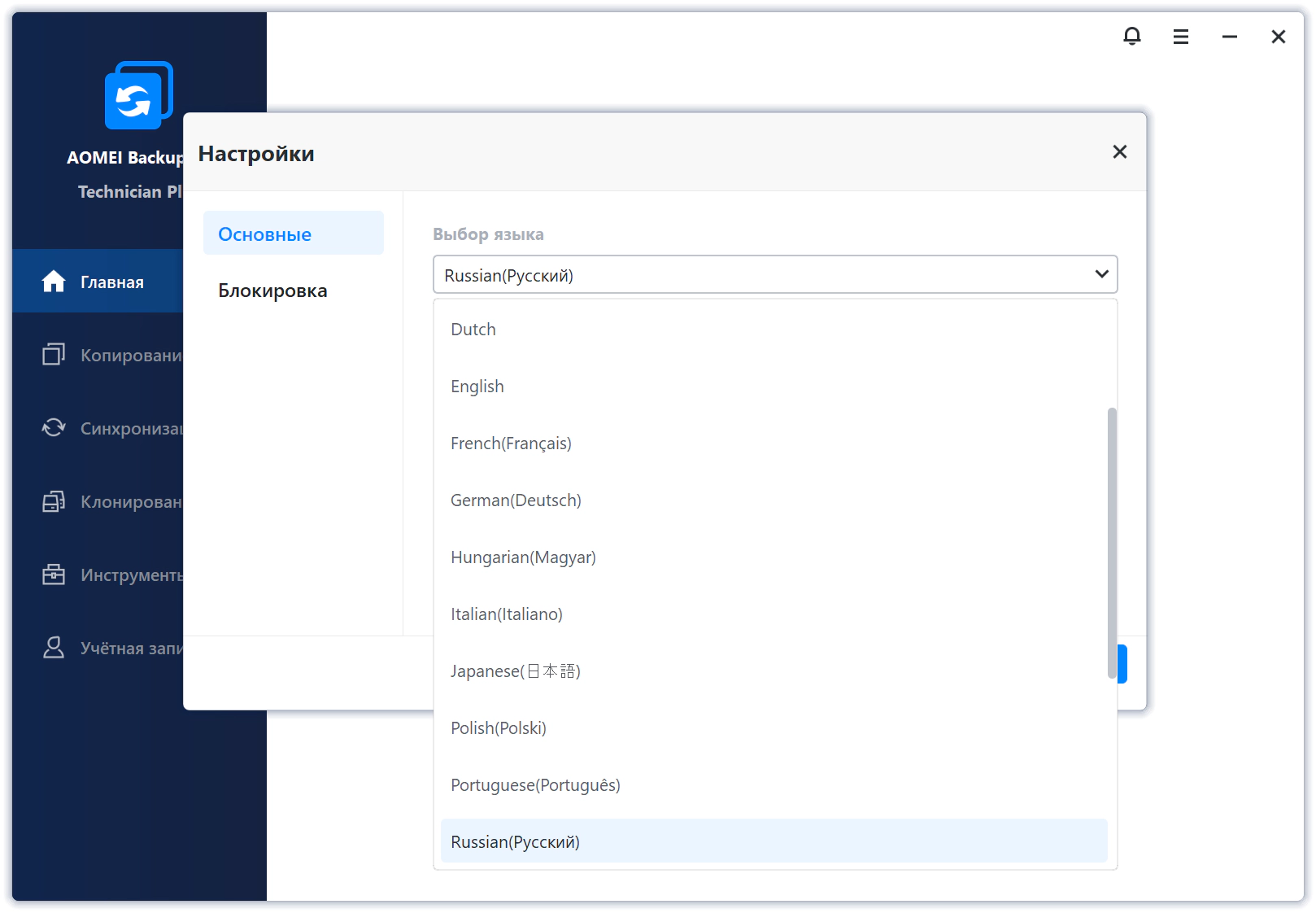The height and width of the screenshot is (913, 1316).
Task: Select highlighted Russian(Русский) list item
Action: 515,842
